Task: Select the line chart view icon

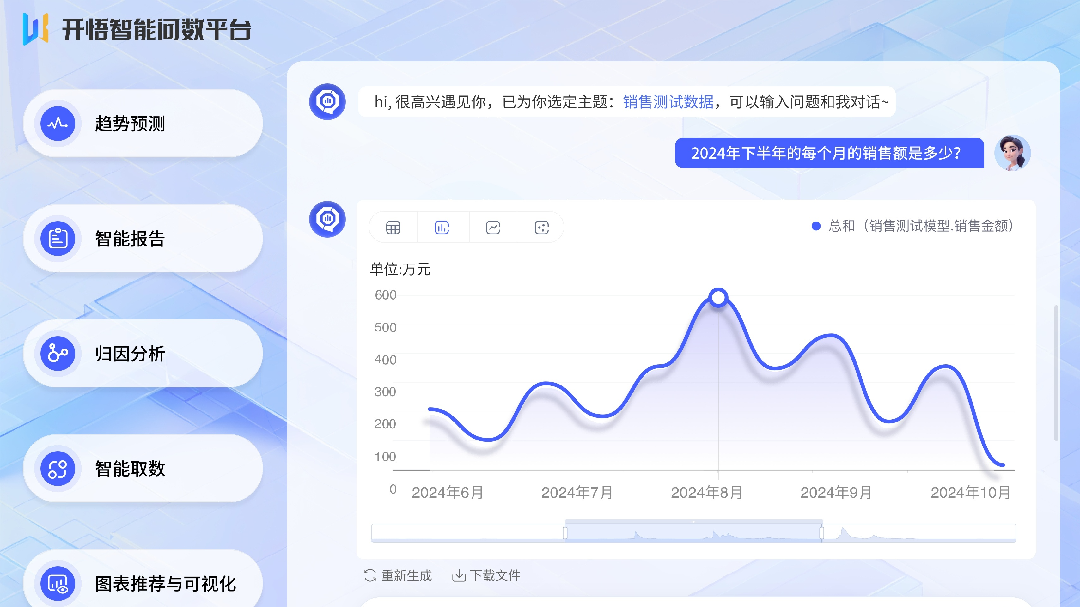Action: pos(493,228)
